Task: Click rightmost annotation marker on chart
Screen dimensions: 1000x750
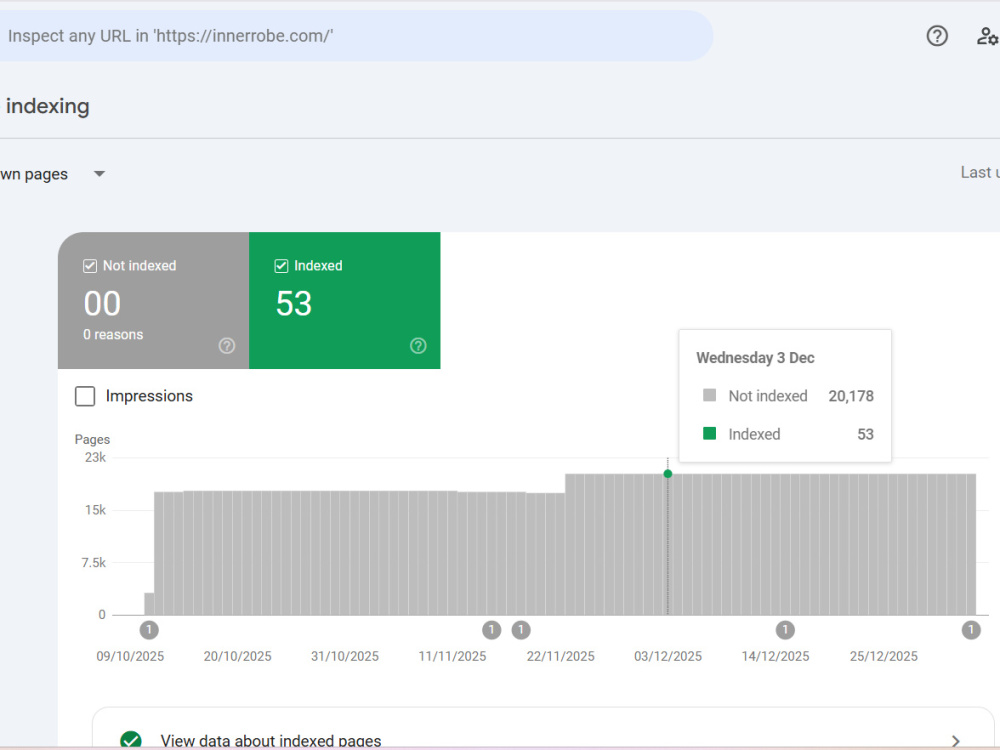Action: [971, 630]
